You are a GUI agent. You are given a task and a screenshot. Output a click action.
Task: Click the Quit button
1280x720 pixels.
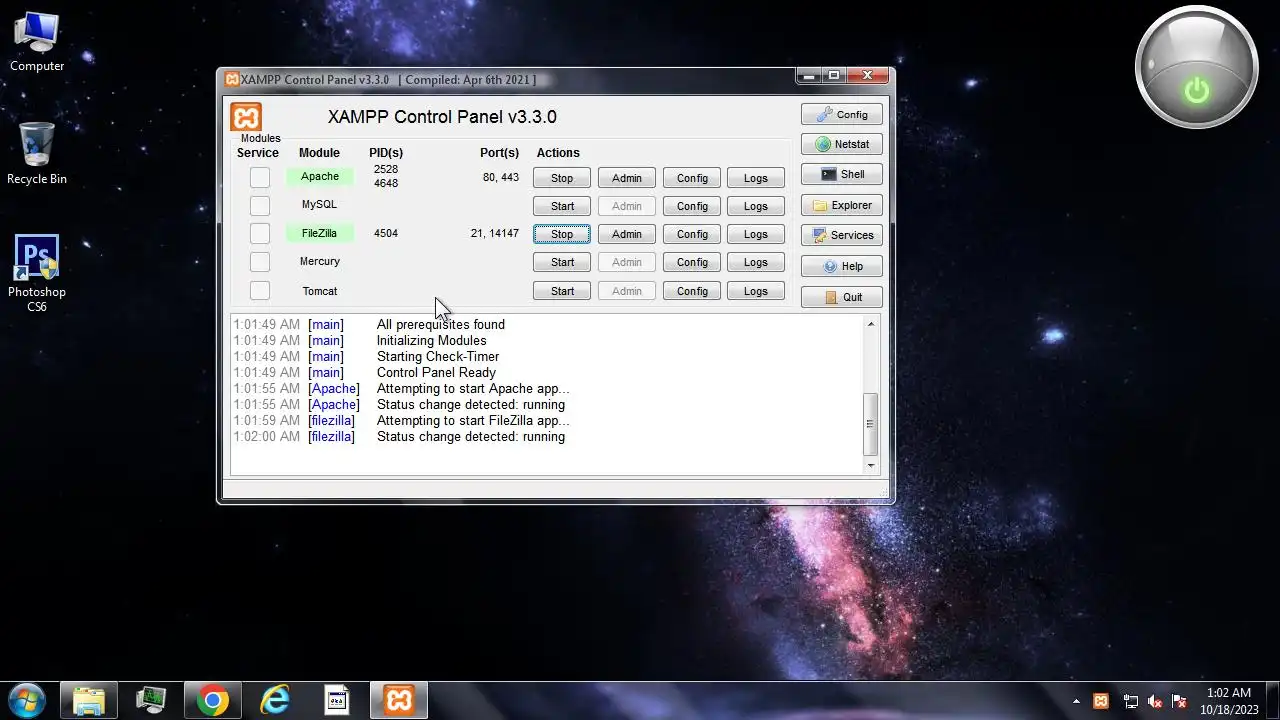point(842,297)
